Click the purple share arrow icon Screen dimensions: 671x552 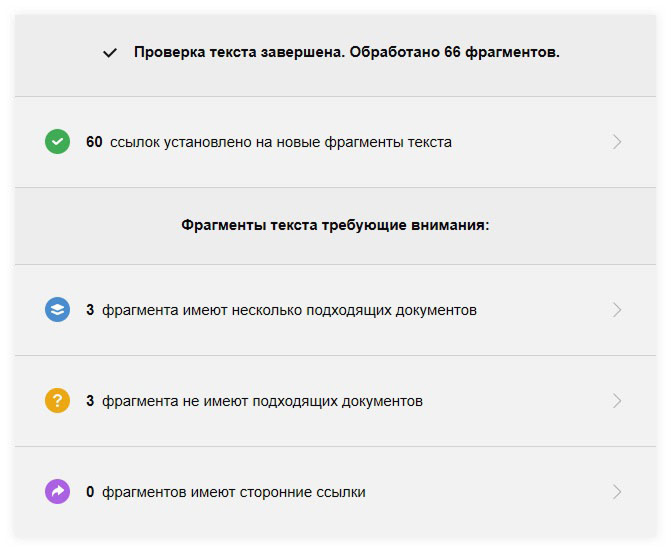tap(58, 492)
